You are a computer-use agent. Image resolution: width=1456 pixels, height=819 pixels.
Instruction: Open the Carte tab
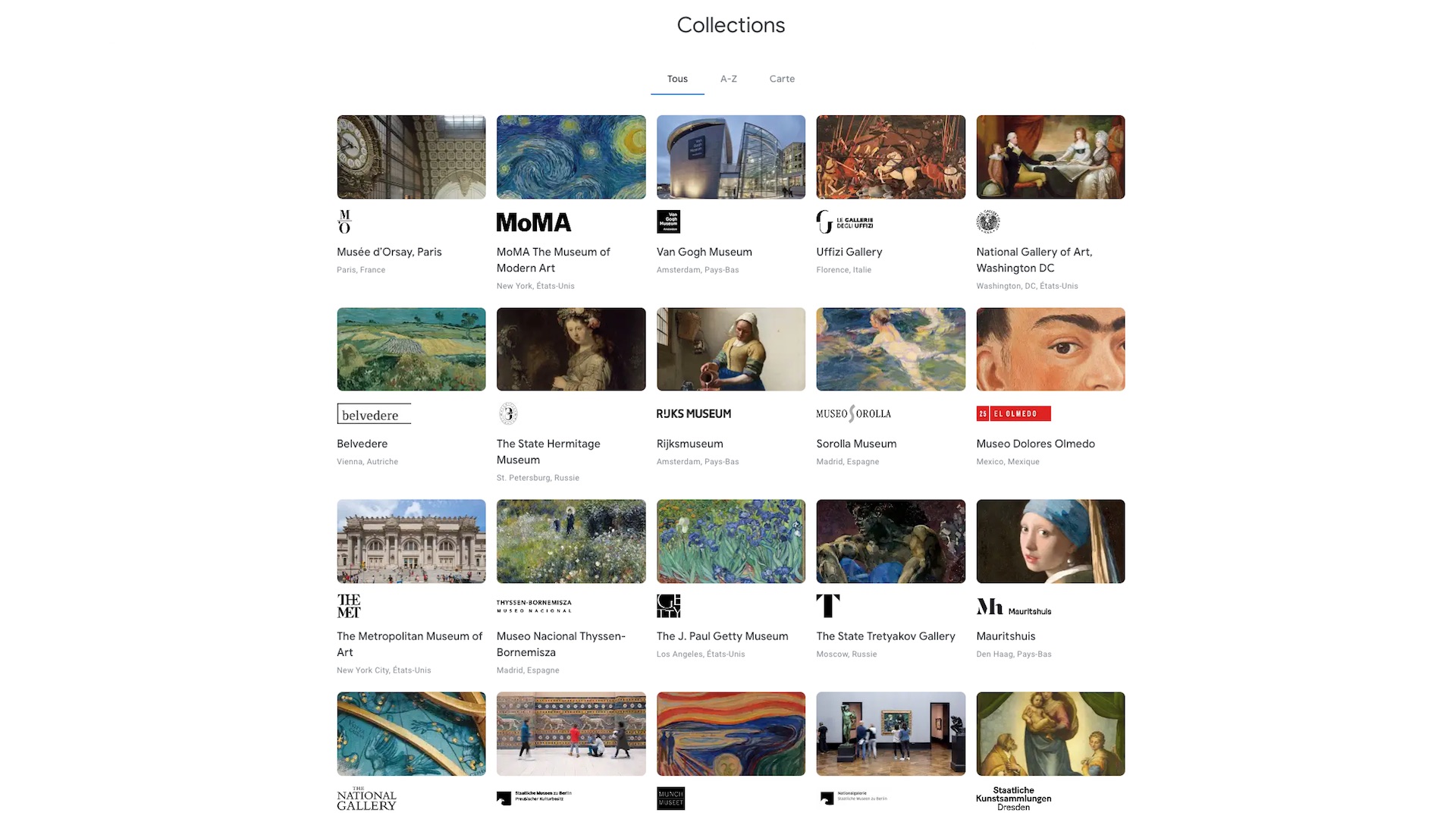point(782,79)
